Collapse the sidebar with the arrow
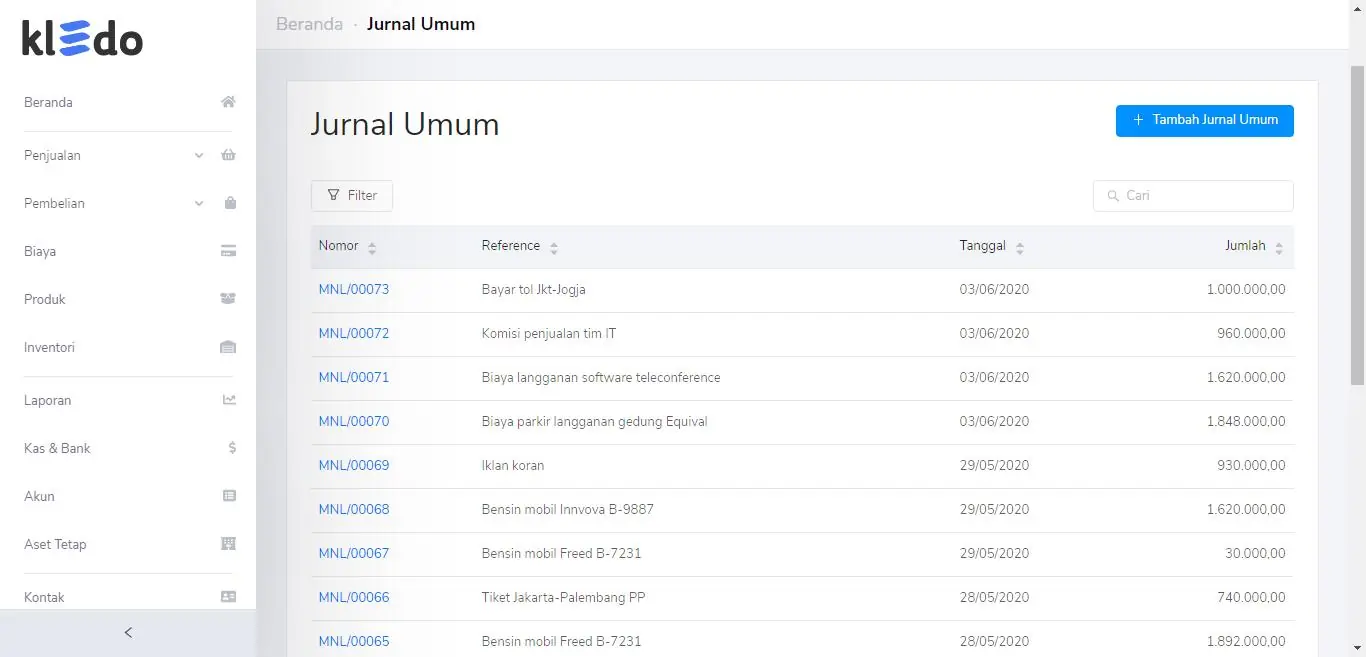Viewport: 1366px width, 657px height. coord(128,632)
